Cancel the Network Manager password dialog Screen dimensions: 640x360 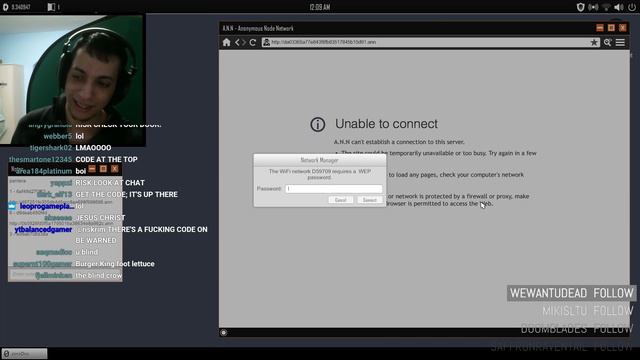point(340,200)
